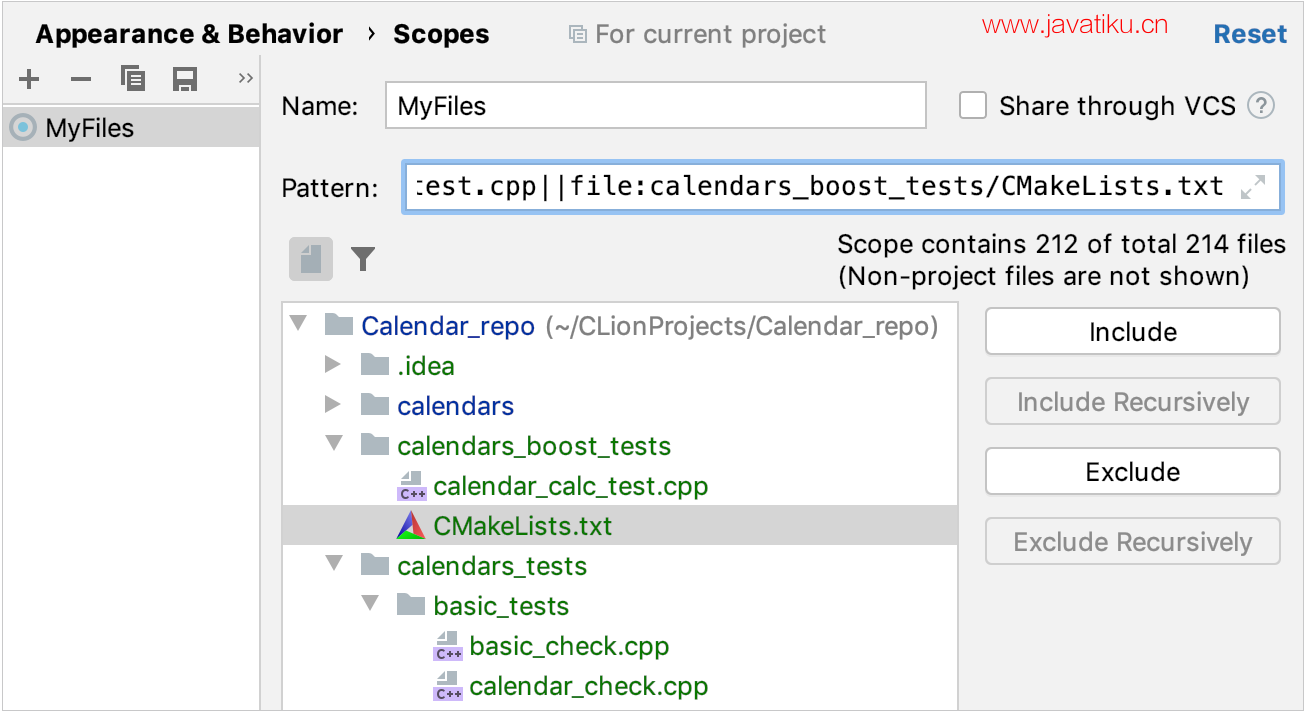Select MyFiles scope in the list
Screen dimensions: 1305x713
(130, 128)
